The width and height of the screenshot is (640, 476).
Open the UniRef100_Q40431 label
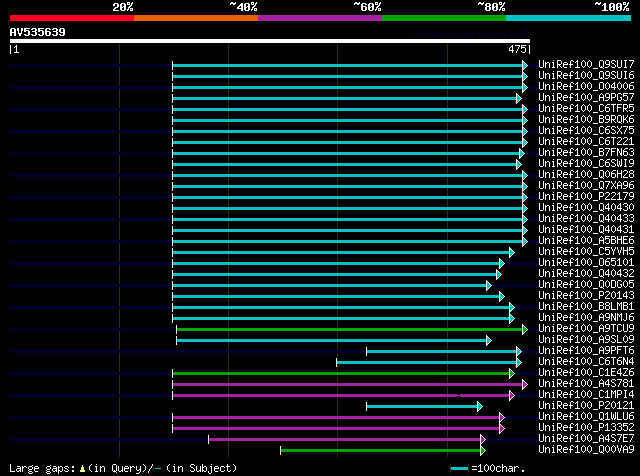point(586,230)
